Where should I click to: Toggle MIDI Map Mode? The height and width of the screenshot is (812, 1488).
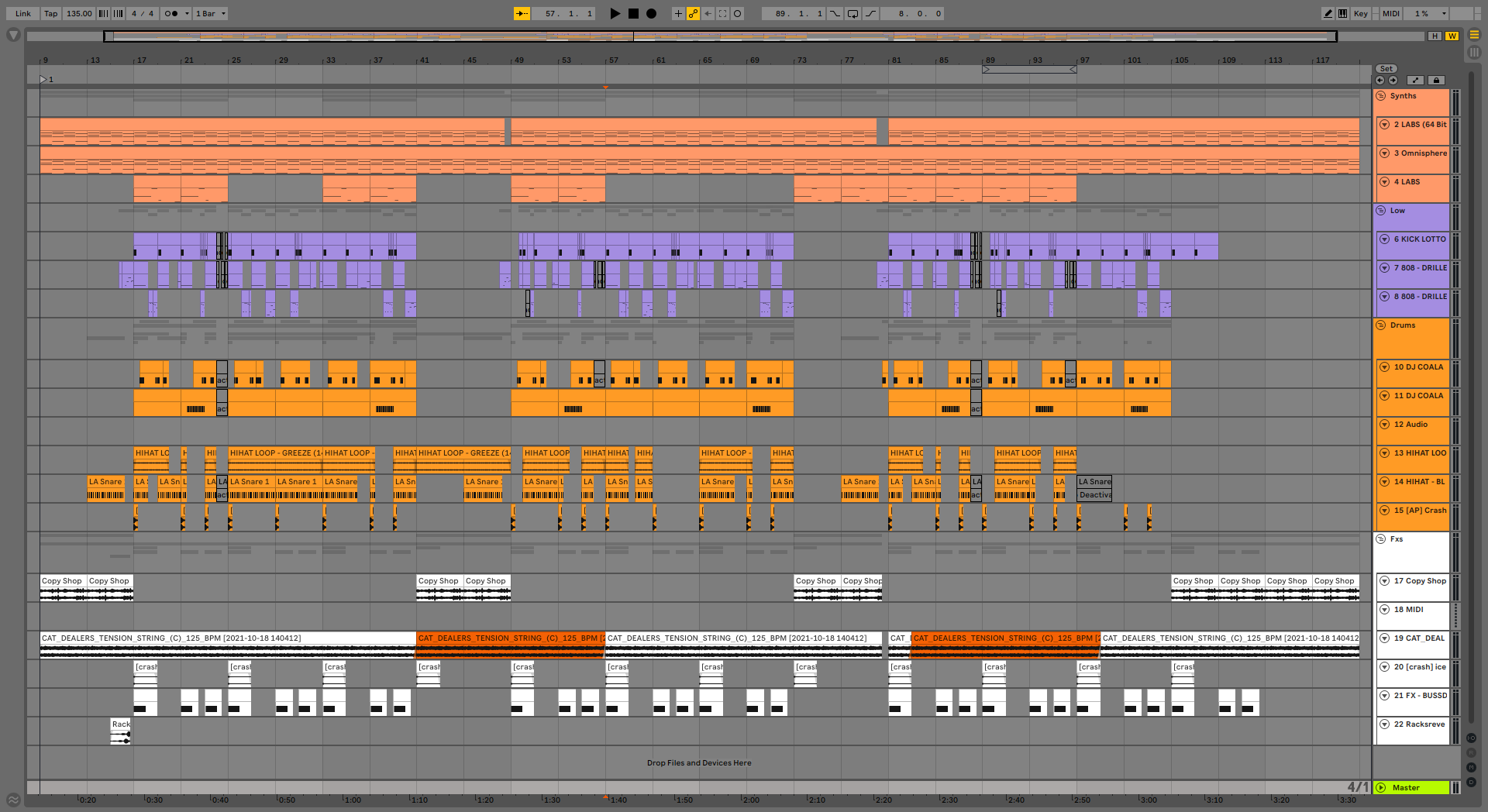click(1391, 13)
